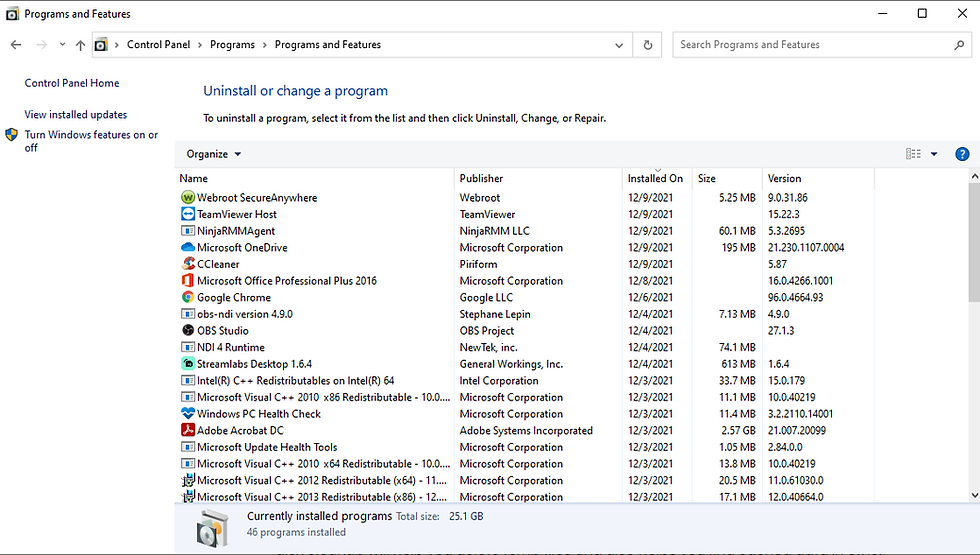Click the obs-ndi version 4.9.0 icon

188,314
